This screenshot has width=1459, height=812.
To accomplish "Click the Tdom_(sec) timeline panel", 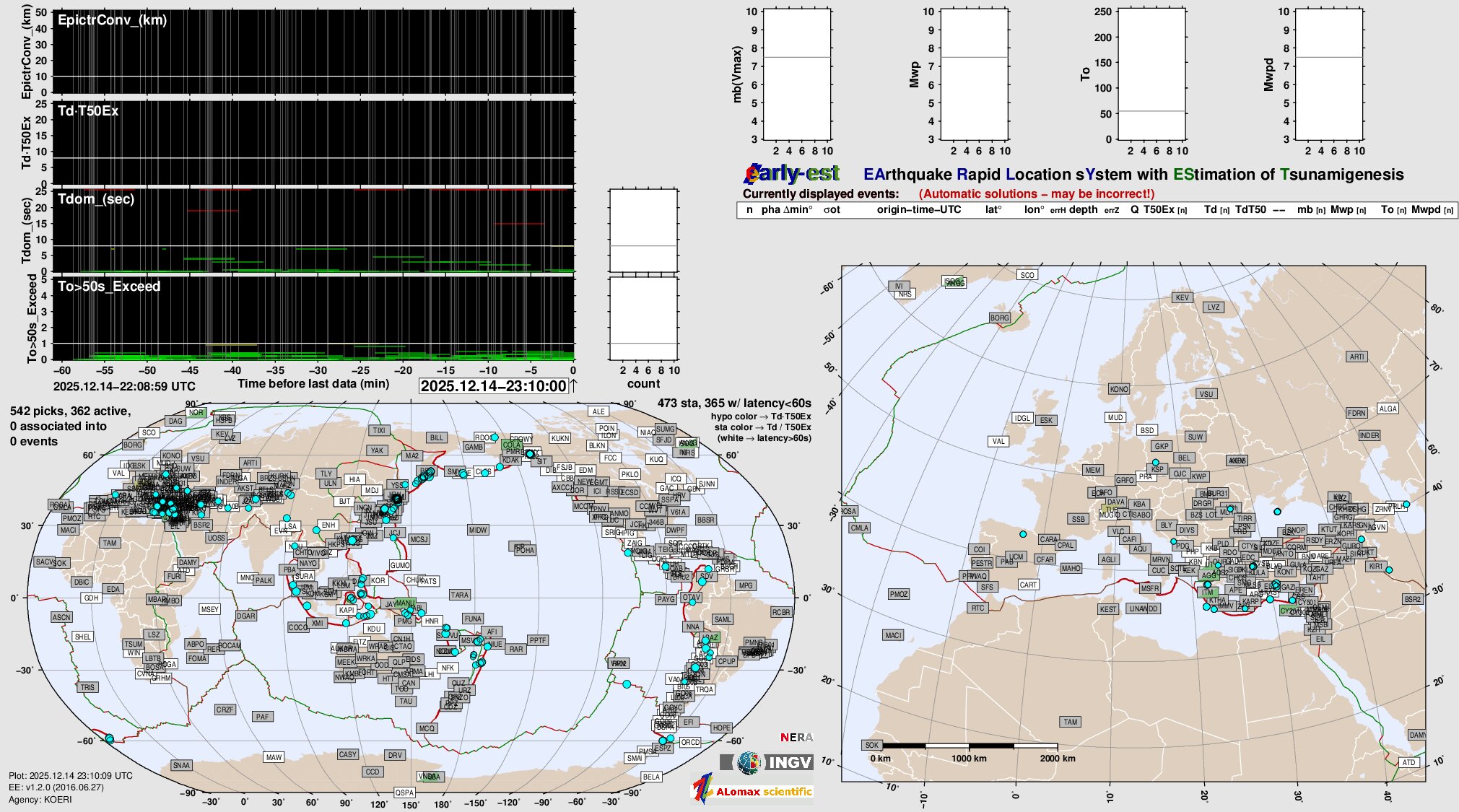I will tap(314, 230).
